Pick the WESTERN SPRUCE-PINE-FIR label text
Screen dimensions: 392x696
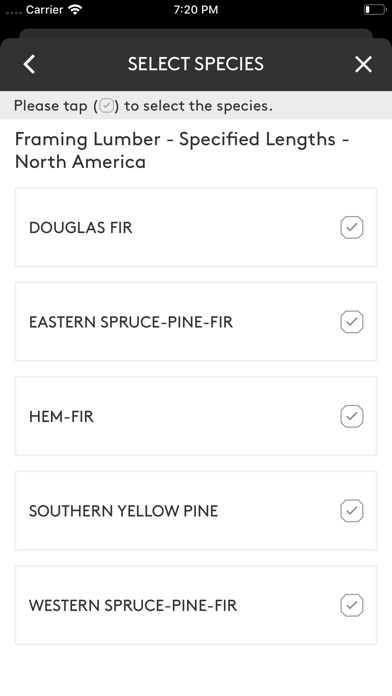coord(133,606)
